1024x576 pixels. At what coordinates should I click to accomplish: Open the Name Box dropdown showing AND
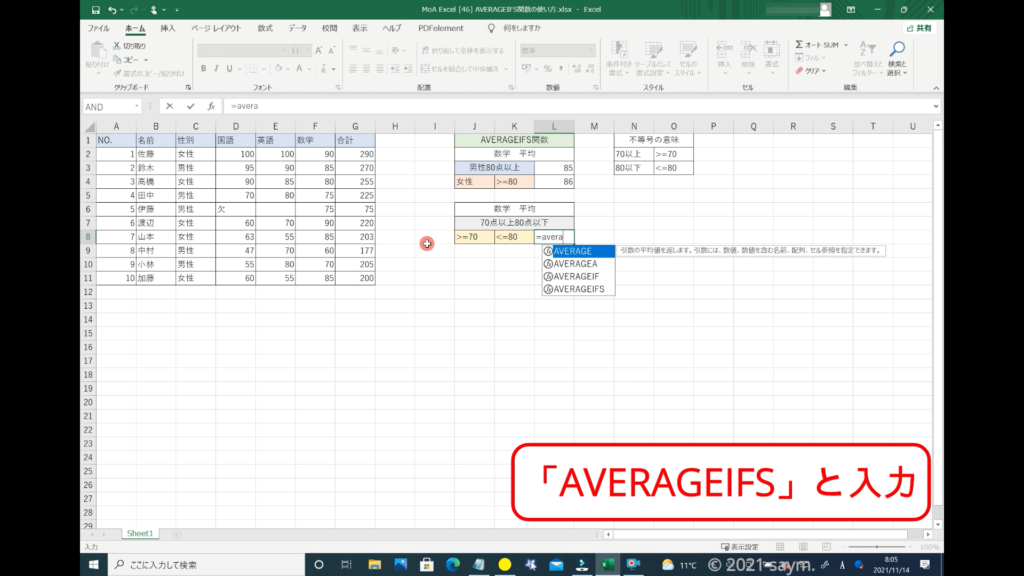tap(136, 106)
